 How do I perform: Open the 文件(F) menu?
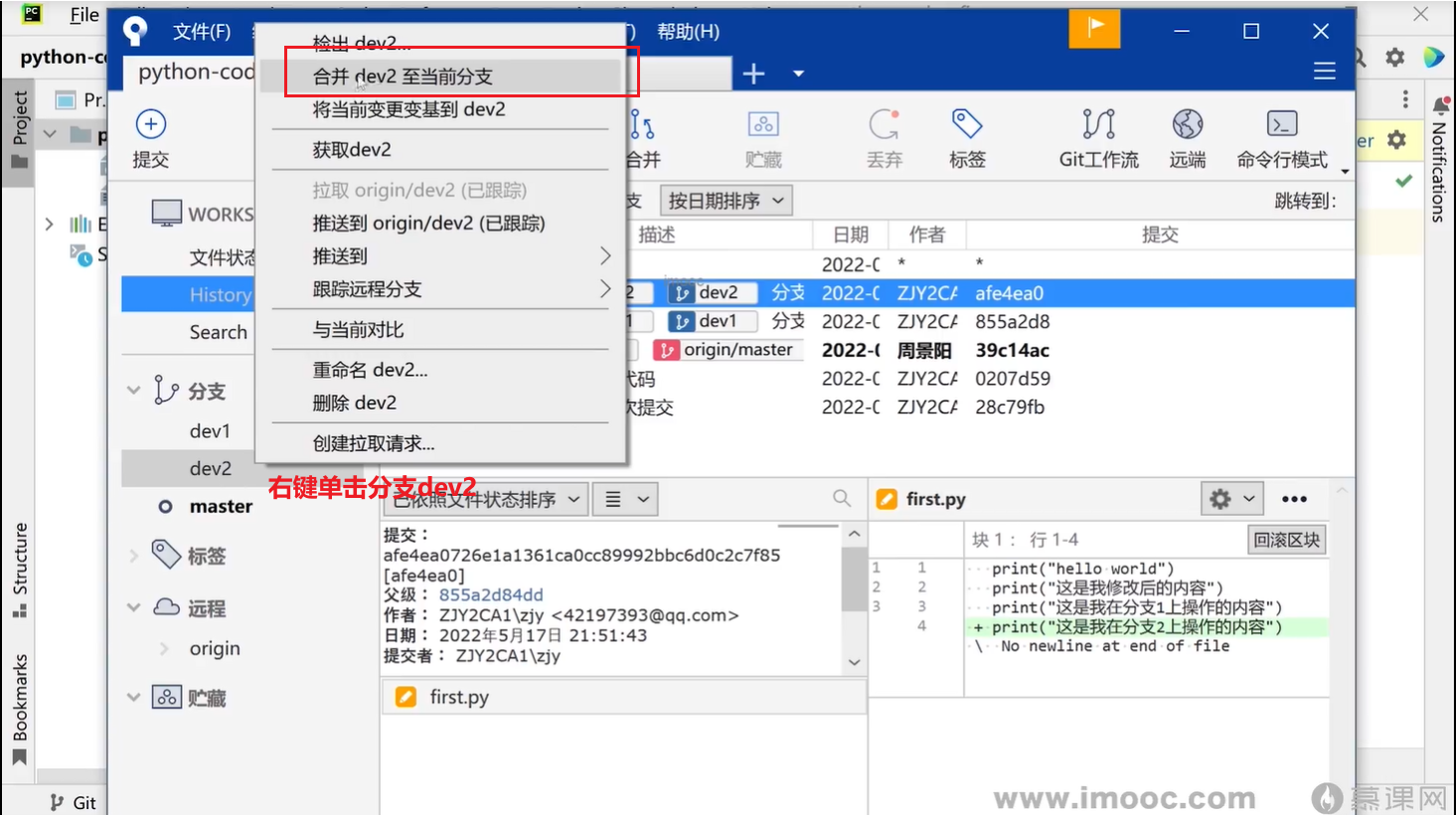(x=202, y=32)
